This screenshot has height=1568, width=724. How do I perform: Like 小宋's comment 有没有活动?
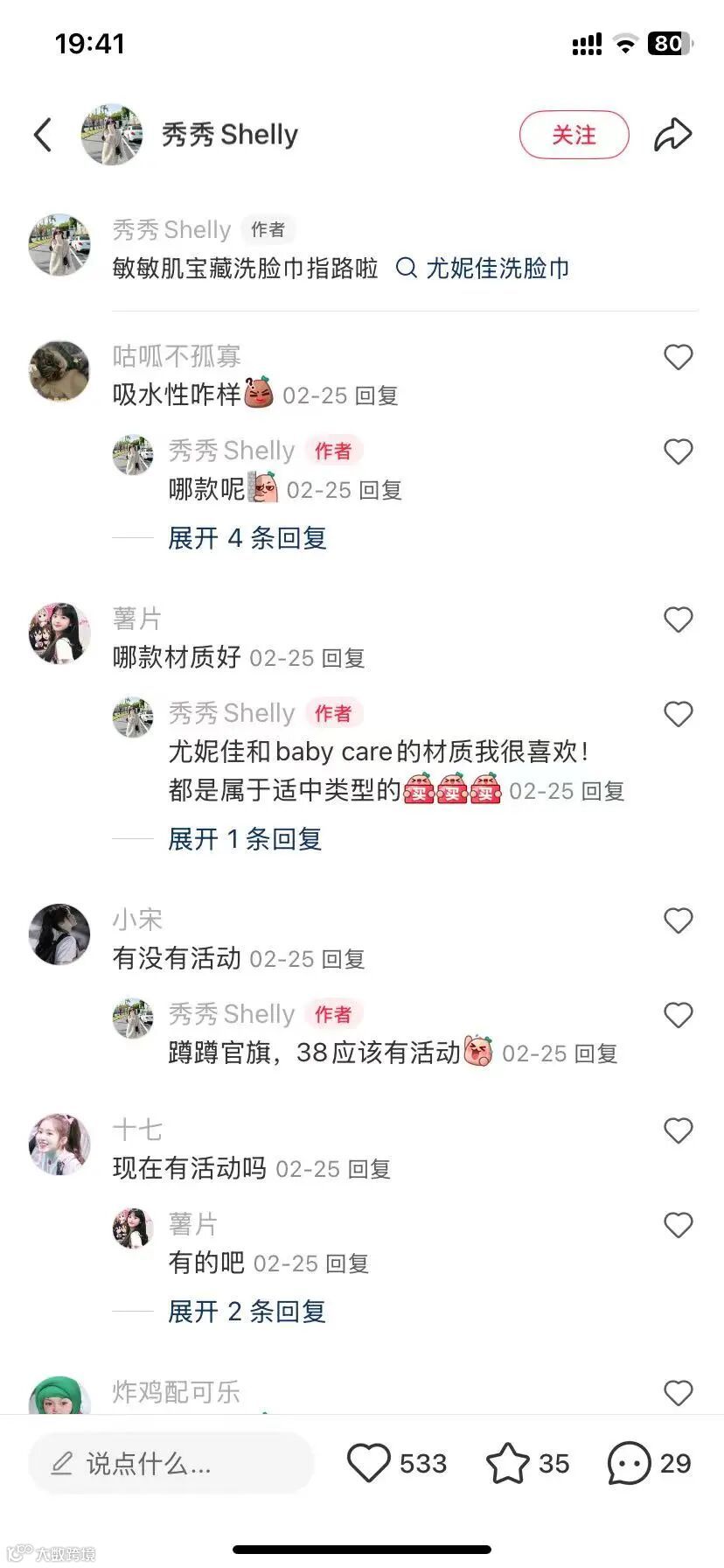tap(679, 920)
